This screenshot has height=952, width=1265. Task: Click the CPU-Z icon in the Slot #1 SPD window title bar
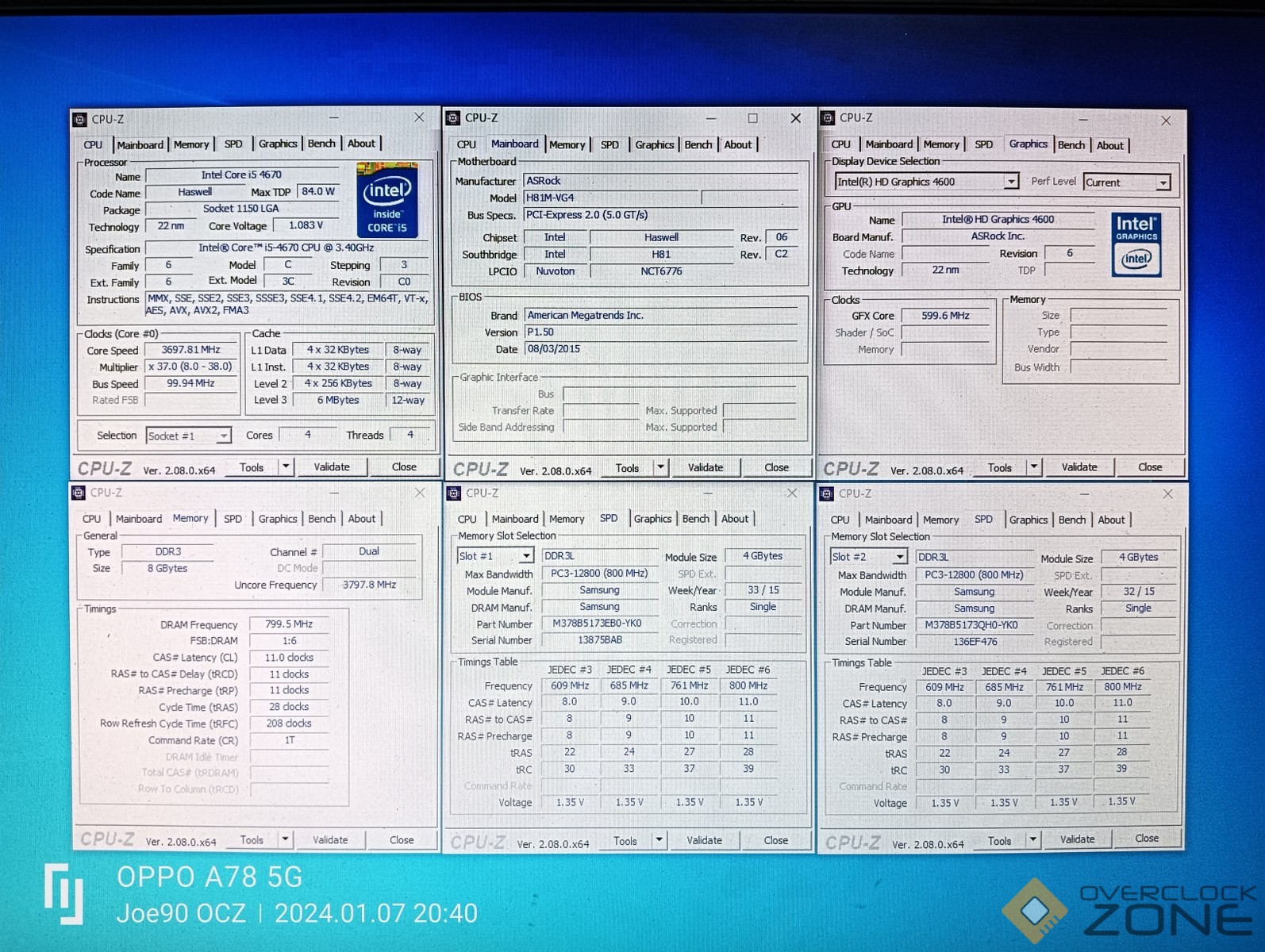[454, 493]
